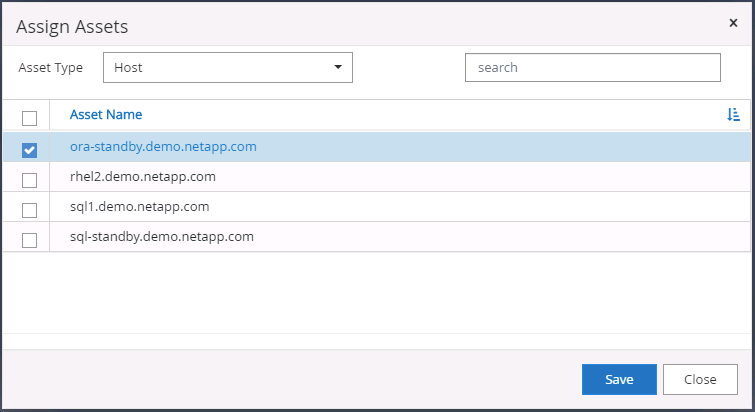This screenshot has height=412, width=755.
Task: Click the sort order icon
Action: coord(733,115)
